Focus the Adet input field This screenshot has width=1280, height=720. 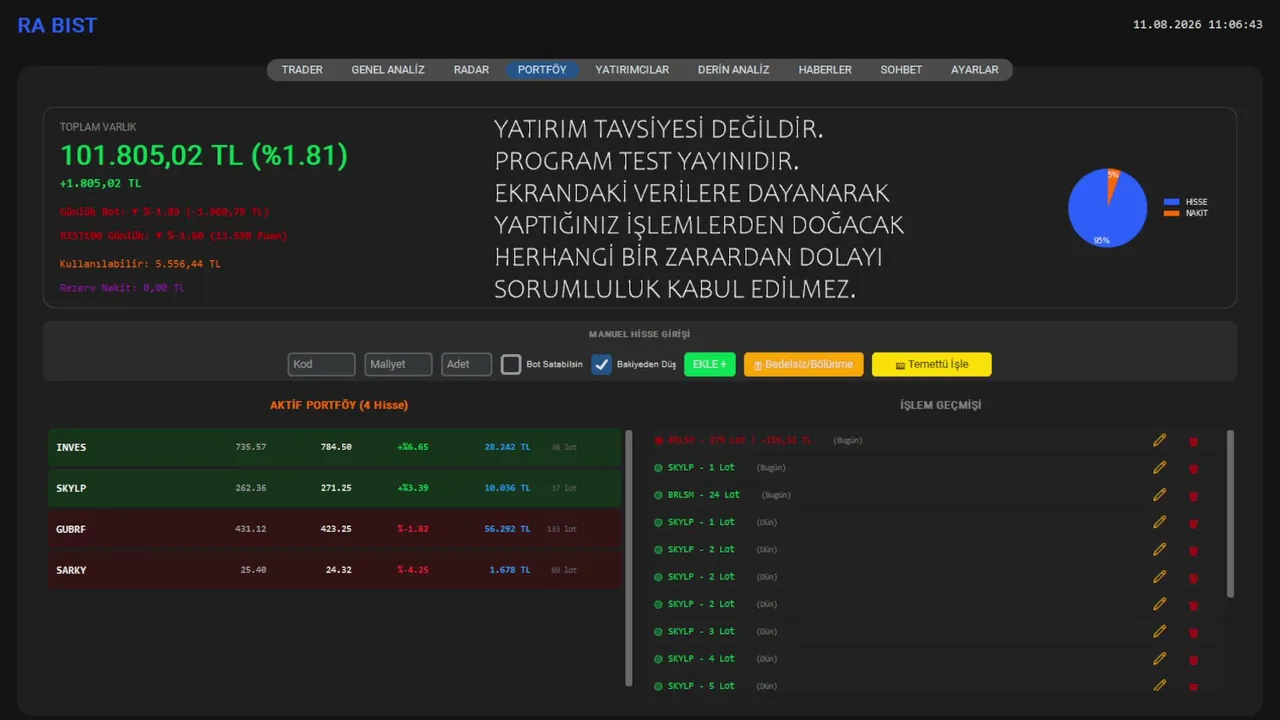click(466, 364)
